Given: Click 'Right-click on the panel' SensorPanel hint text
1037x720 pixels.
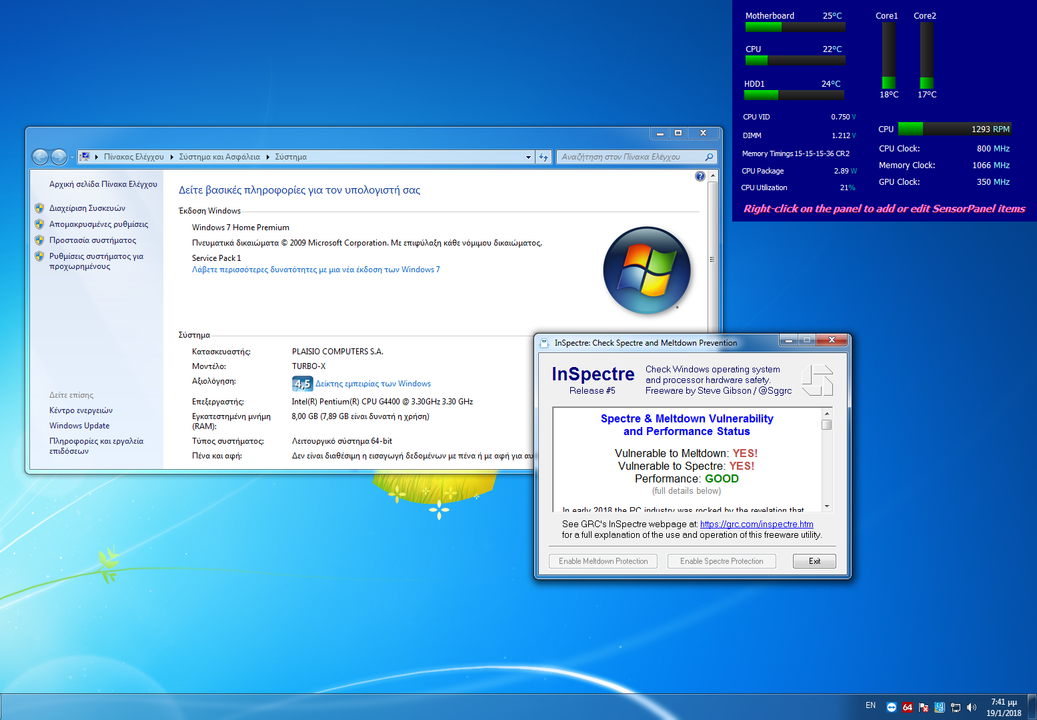Looking at the screenshot, I should pyautogui.click(x=884, y=209).
